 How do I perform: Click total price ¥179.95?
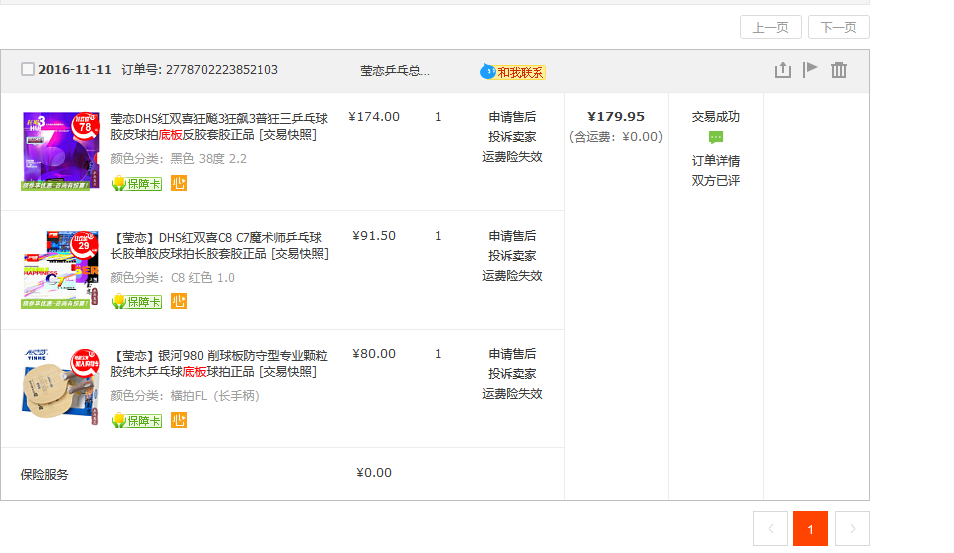[616, 117]
